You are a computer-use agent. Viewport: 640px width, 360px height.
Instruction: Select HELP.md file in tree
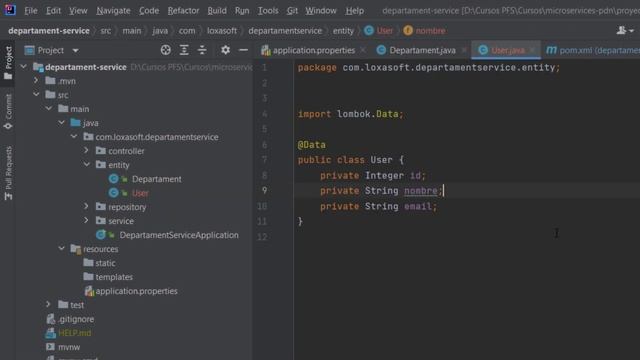(x=75, y=333)
